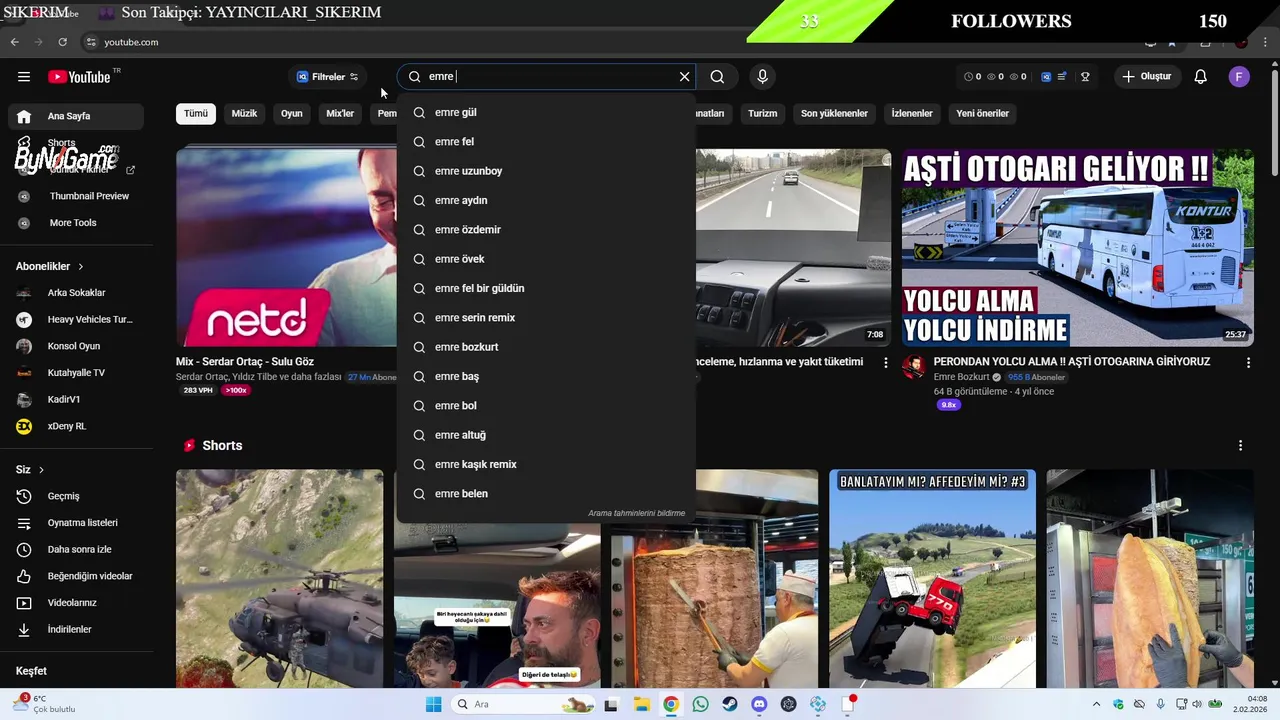
Task: Click the Oluştur create button
Action: coord(1147,77)
